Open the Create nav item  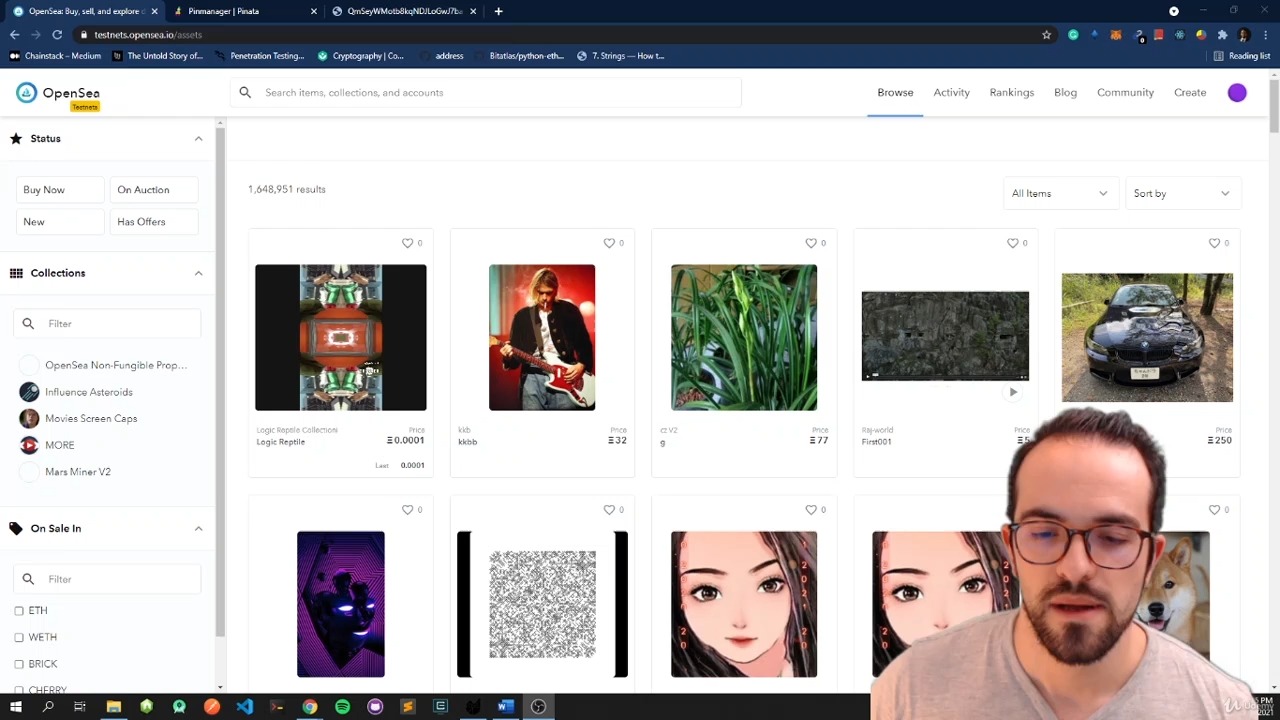pos(1190,93)
